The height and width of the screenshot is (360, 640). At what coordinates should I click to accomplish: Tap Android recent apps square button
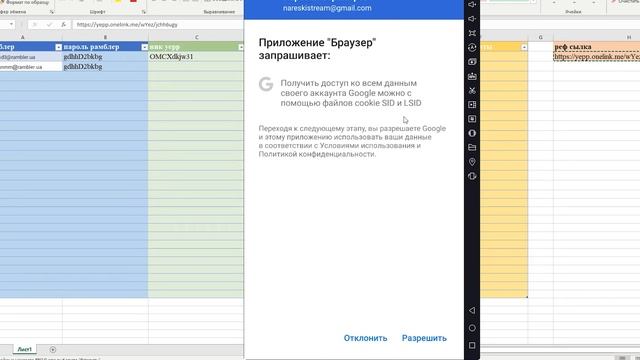[x=472, y=345]
